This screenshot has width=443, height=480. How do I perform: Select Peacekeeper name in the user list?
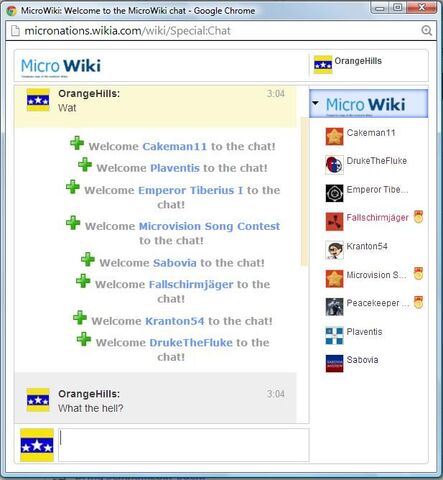click(x=378, y=303)
